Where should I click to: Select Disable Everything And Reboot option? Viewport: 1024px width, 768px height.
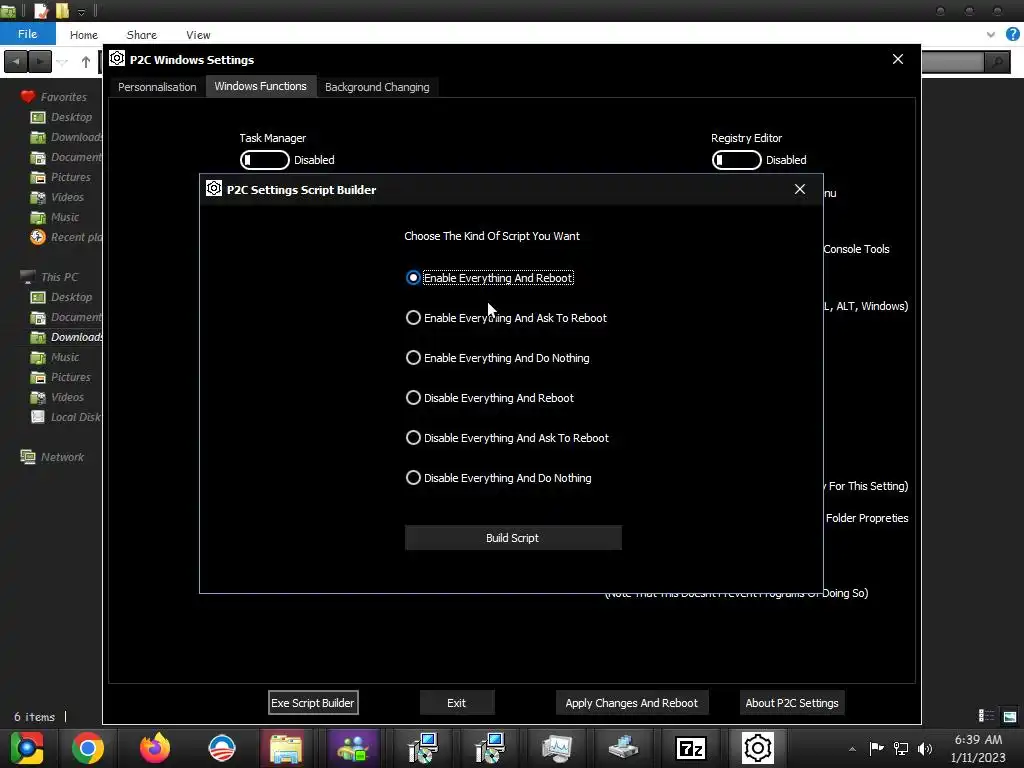[490, 398]
